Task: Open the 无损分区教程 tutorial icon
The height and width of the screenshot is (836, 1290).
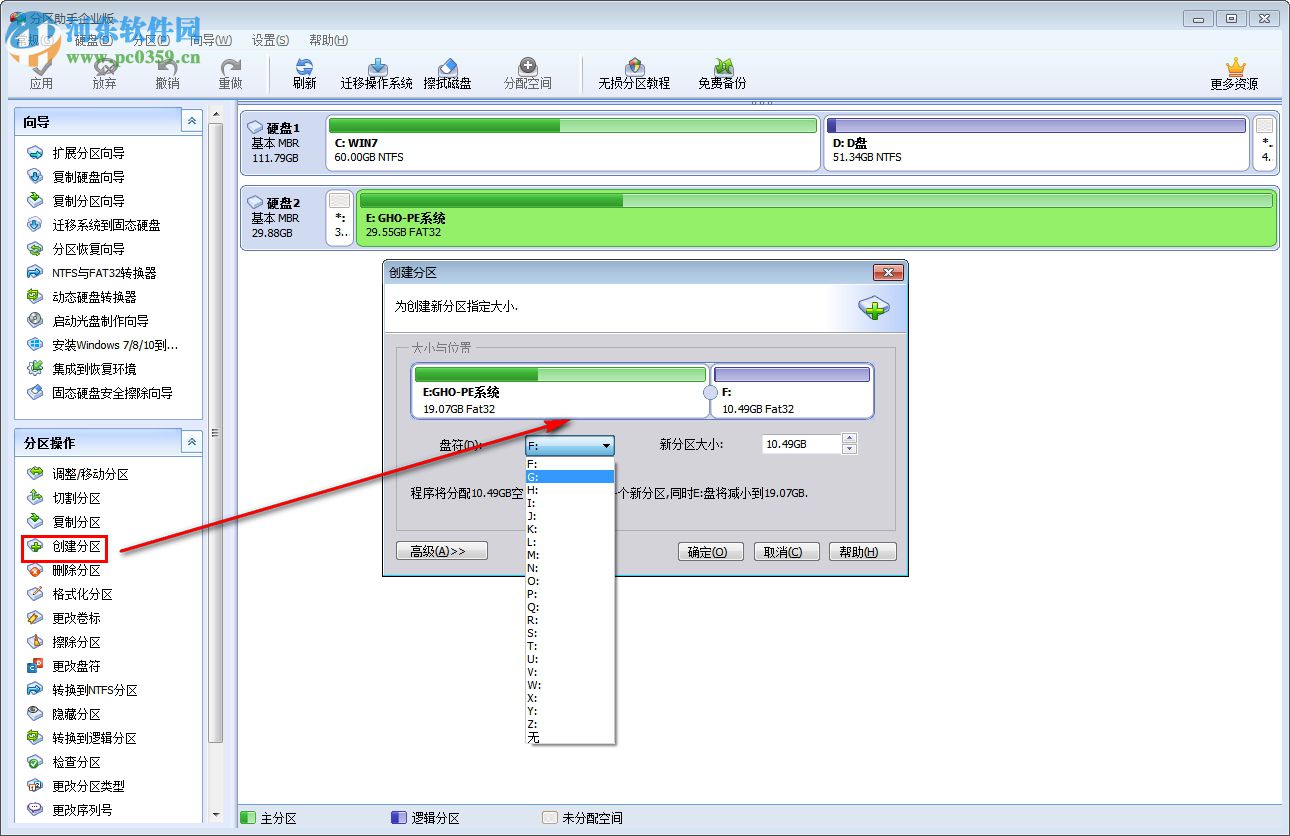Action: click(x=634, y=72)
